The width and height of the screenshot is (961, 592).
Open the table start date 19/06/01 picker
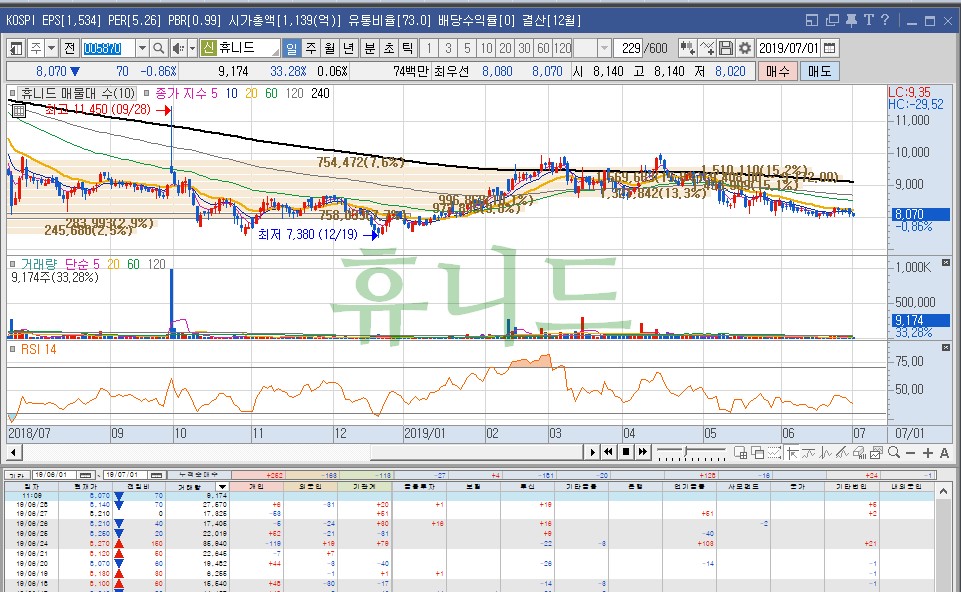pos(86,475)
